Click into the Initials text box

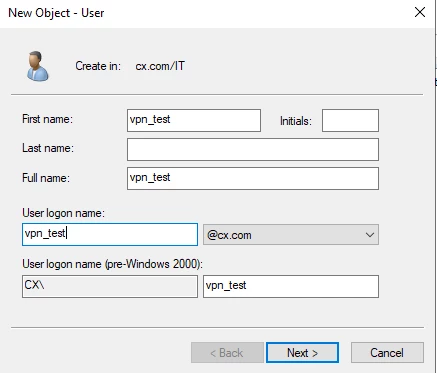(350, 120)
